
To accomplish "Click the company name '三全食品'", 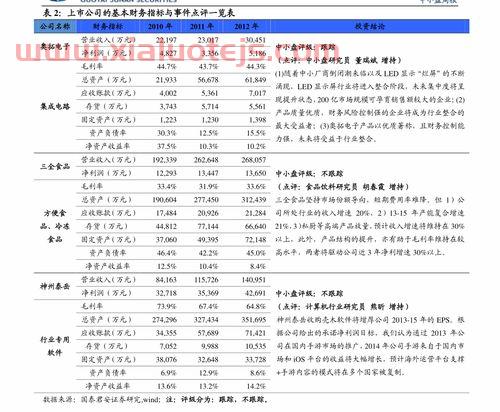I will (55, 166).
